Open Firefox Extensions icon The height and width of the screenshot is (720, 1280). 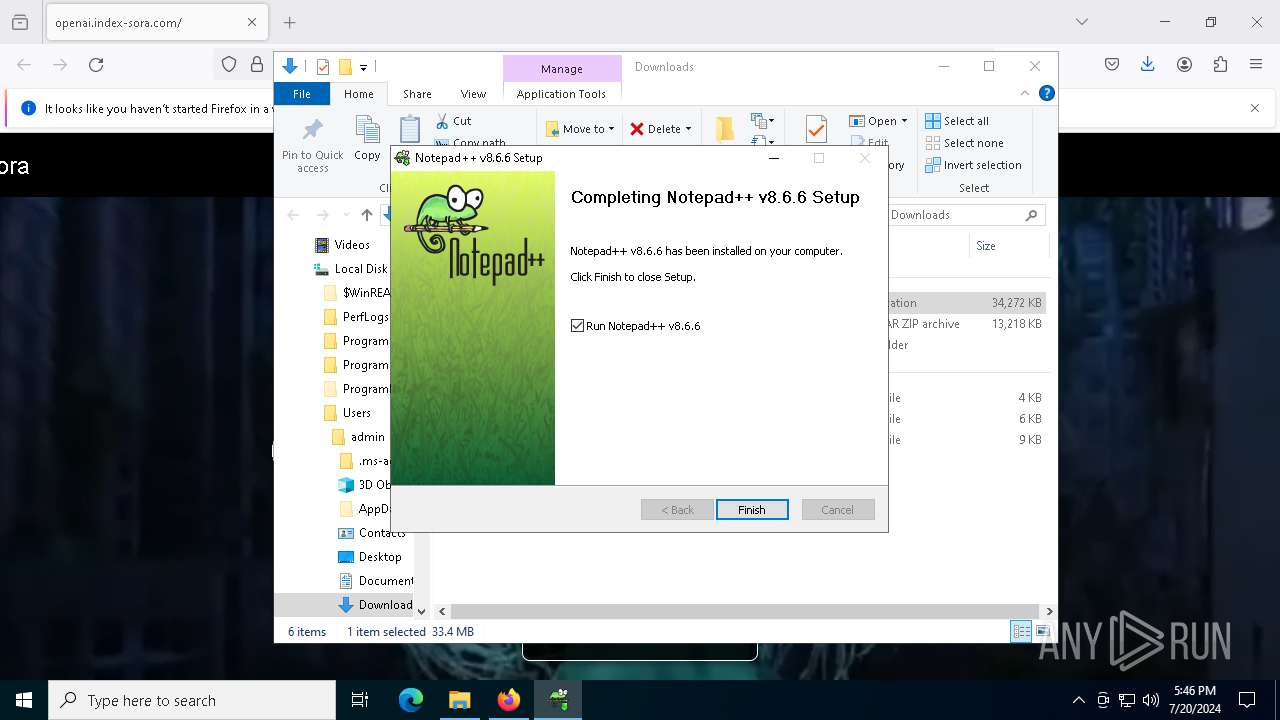click(x=1220, y=65)
